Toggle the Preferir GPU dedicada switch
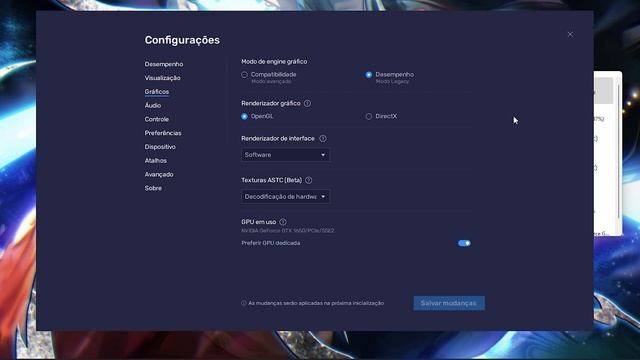The width and height of the screenshot is (640, 360). pyautogui.click(x=464, y=243)
